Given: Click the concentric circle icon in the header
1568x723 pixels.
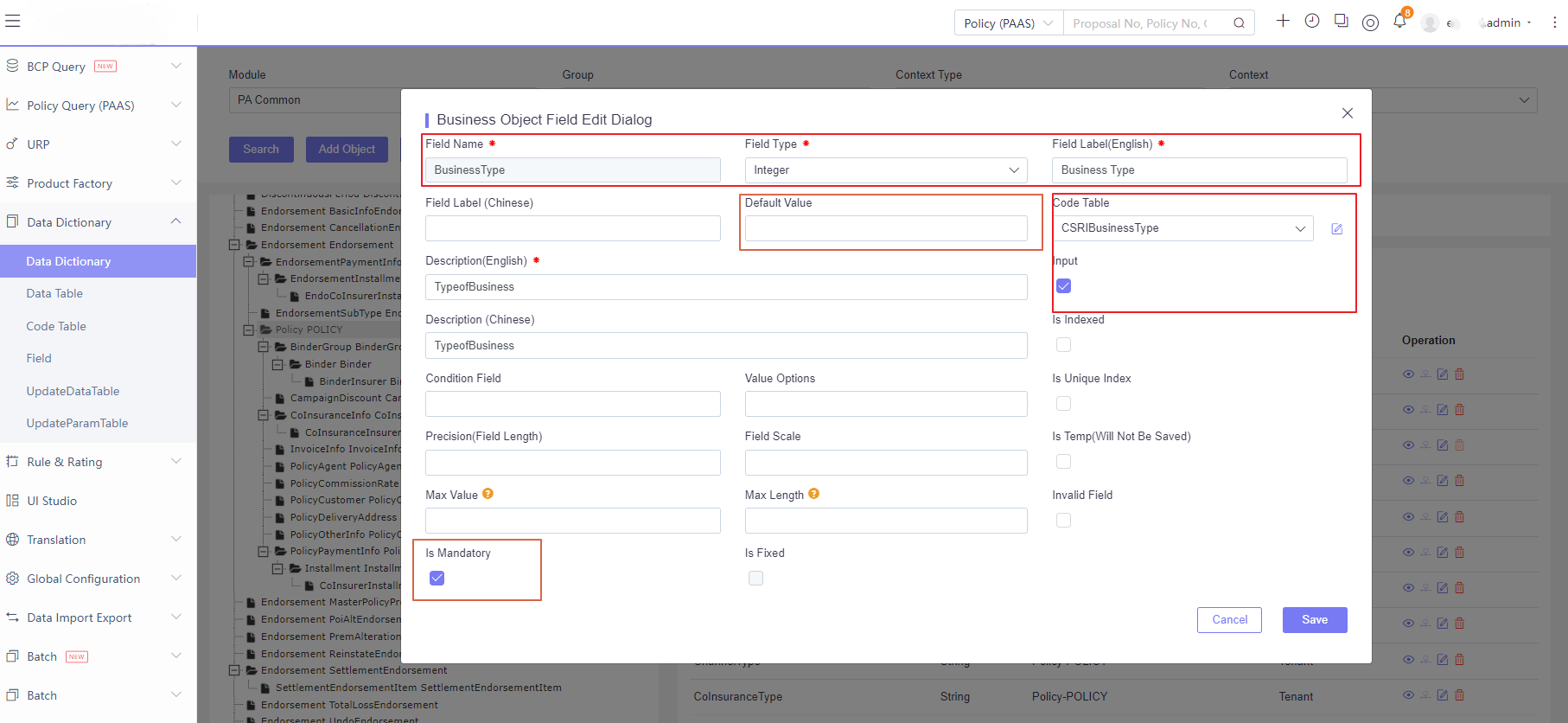Looking at the screenshot, I should (1370, 22).
